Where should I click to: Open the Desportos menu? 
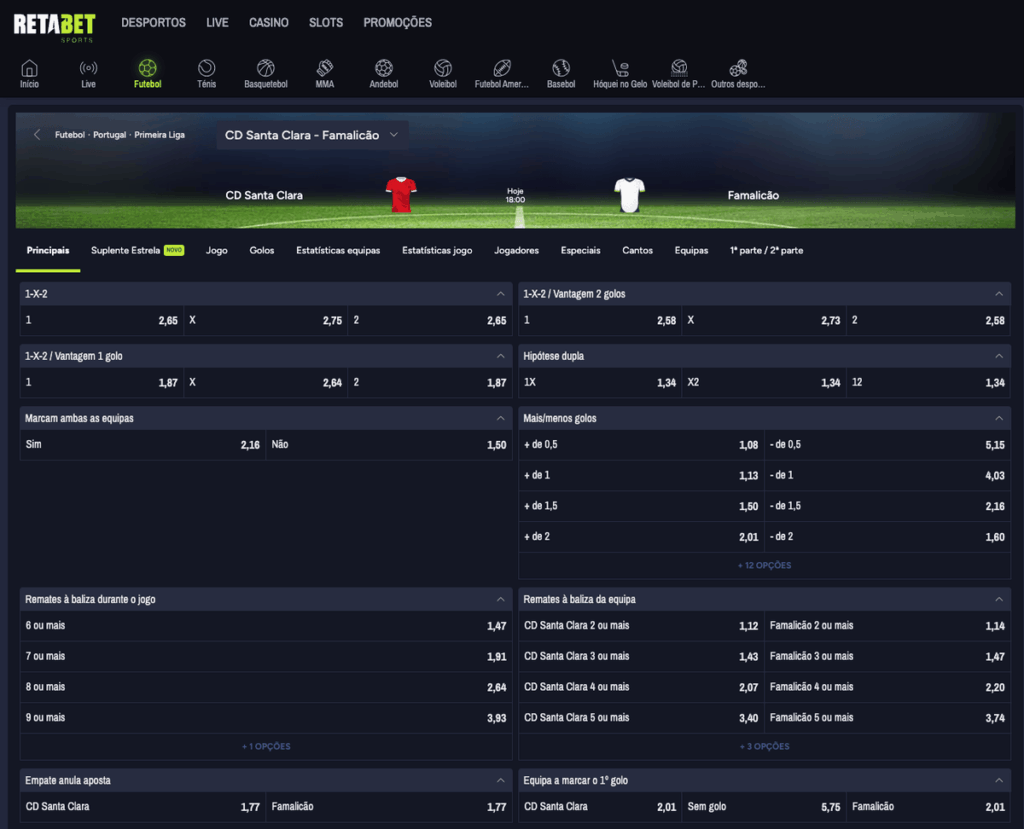(153, 23)
